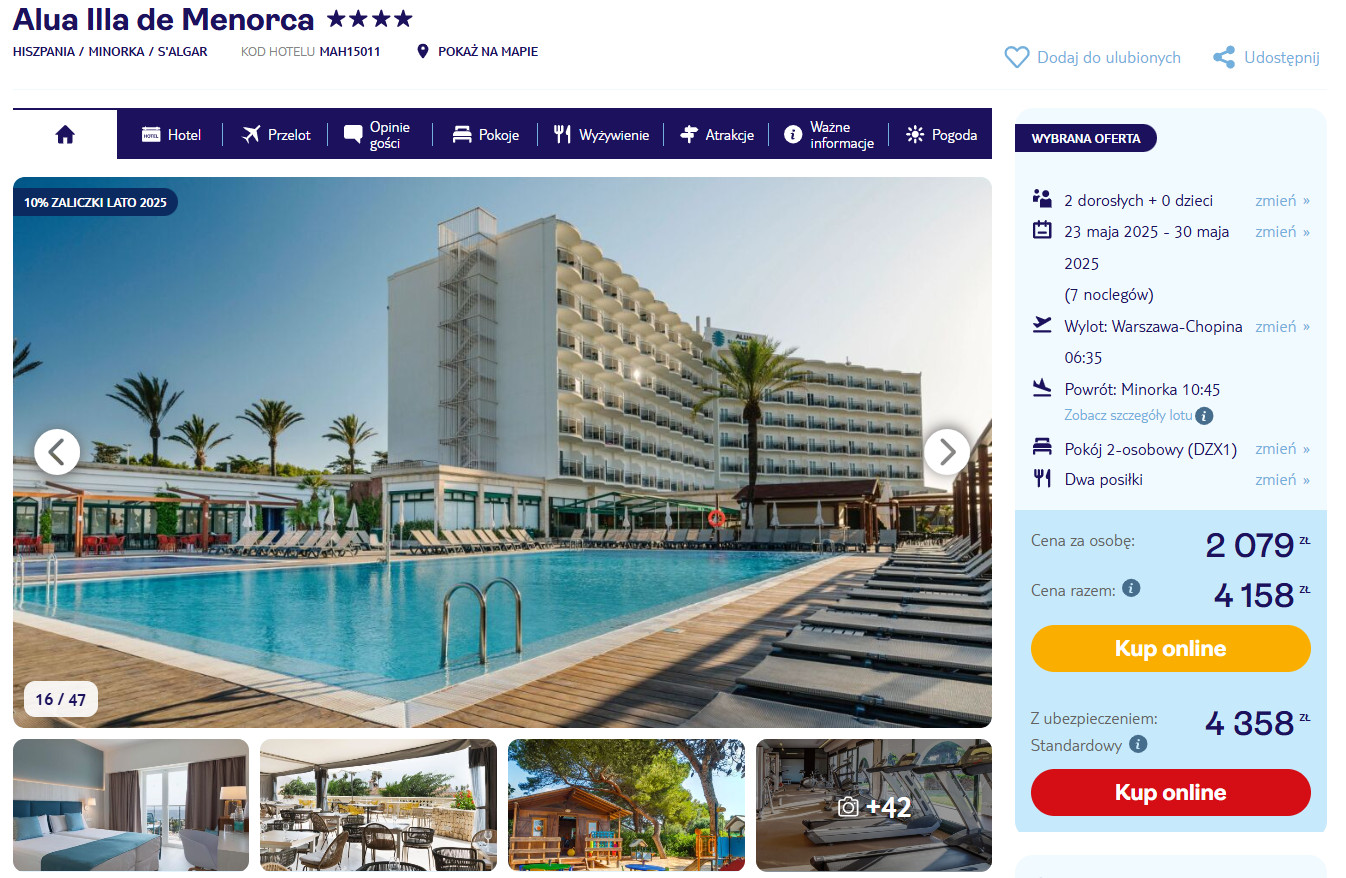This screenshot has width=1346, height=878.
Task: Open the Pogoda tab
Action: (x=941, y=135)
